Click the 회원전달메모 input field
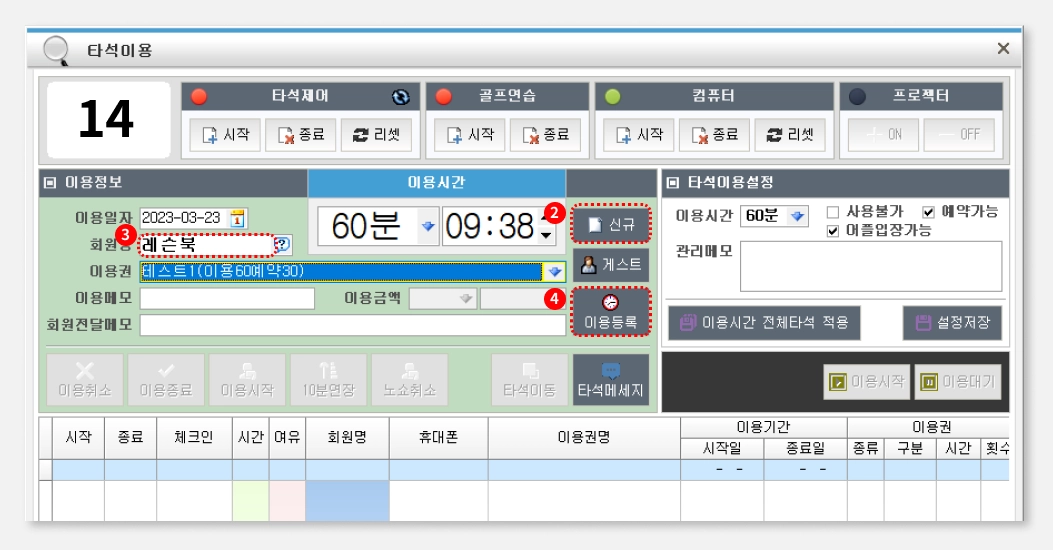1053x550 pixels. (353, 325)
